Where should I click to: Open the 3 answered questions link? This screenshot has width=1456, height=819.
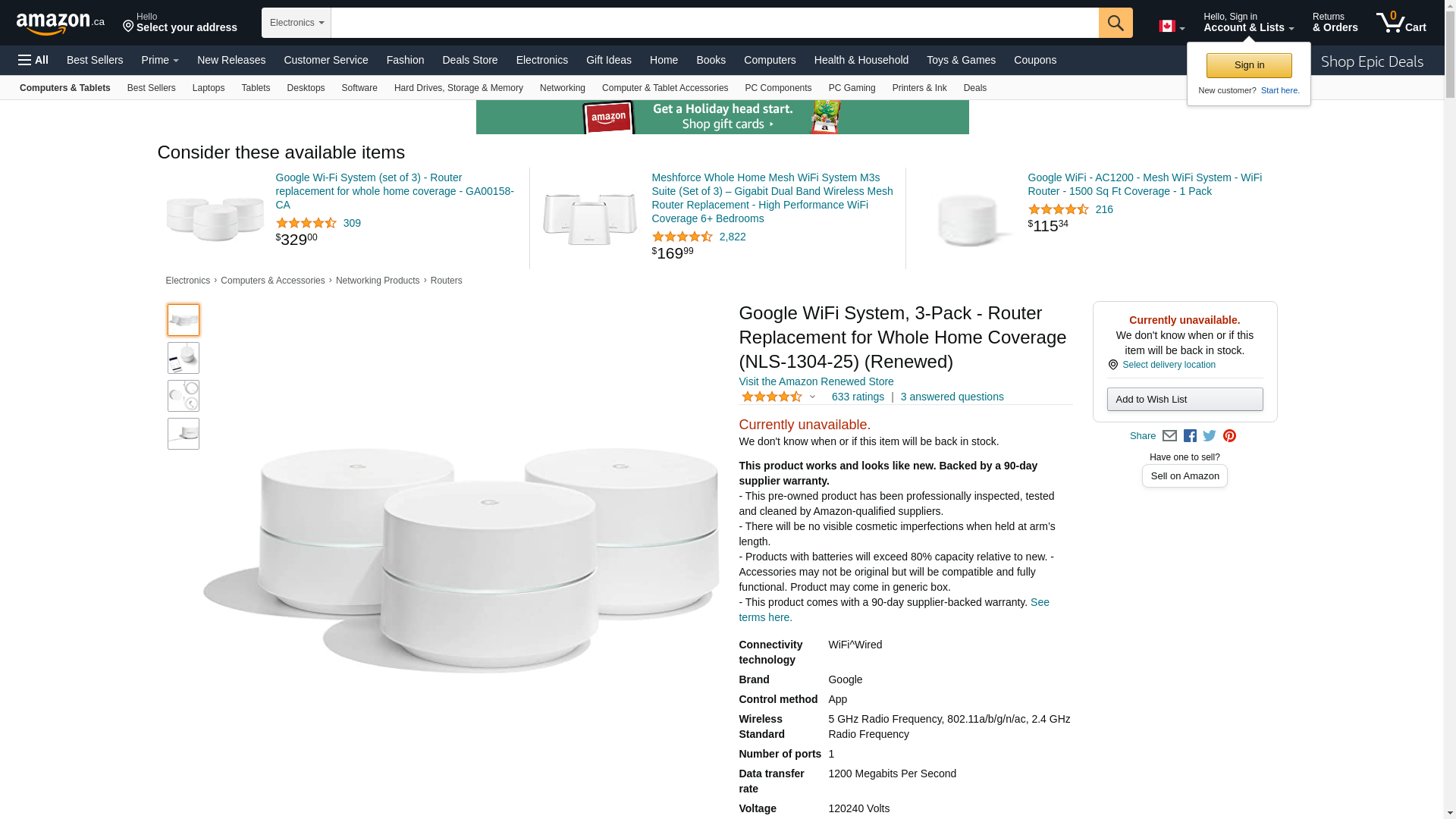952,397
